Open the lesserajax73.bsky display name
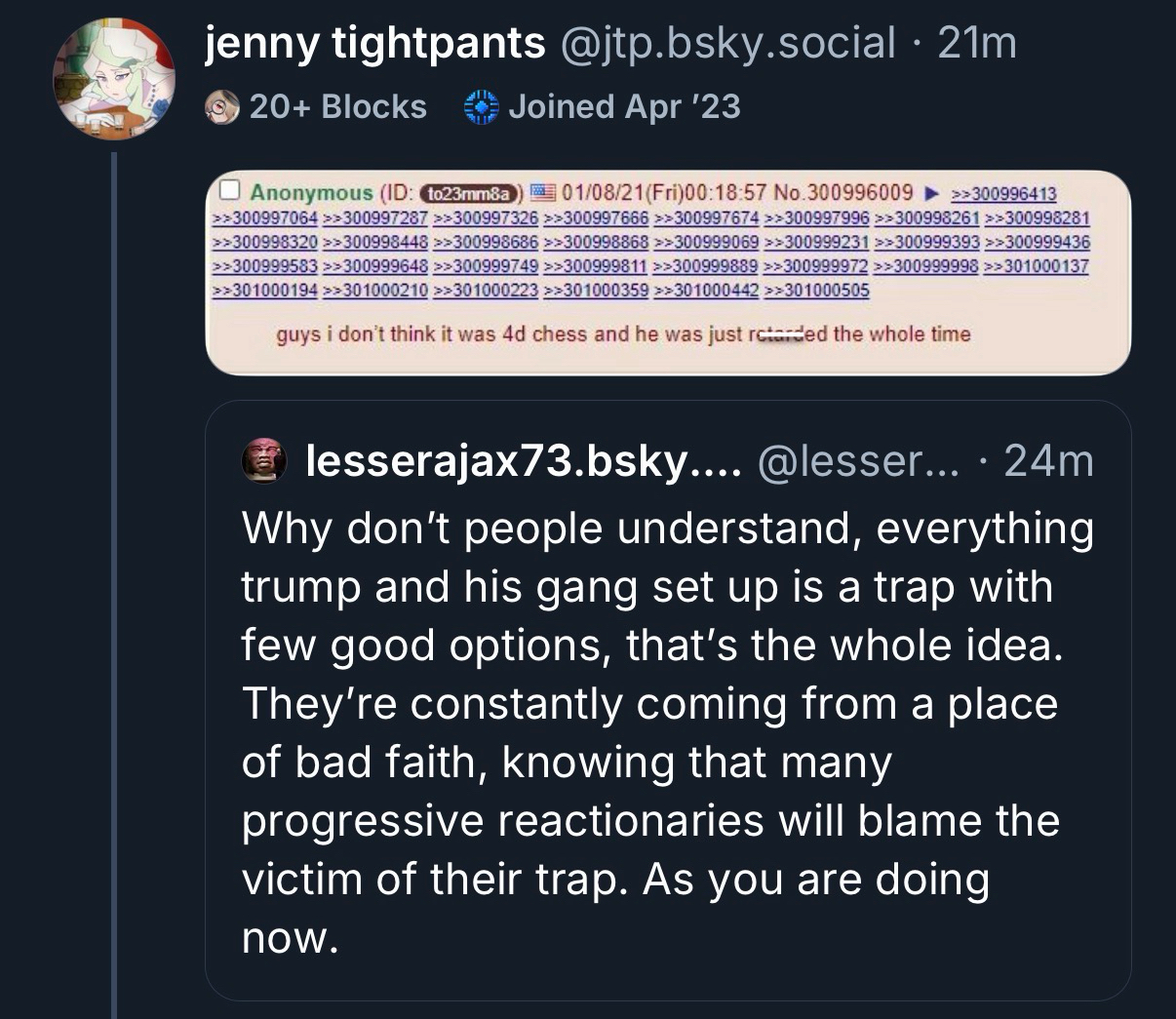1176x1019 pixels. (524, 460)
